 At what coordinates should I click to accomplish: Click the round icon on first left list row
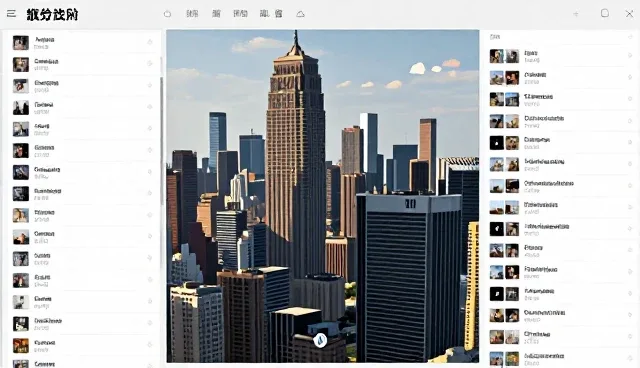(x=150, y=42)
